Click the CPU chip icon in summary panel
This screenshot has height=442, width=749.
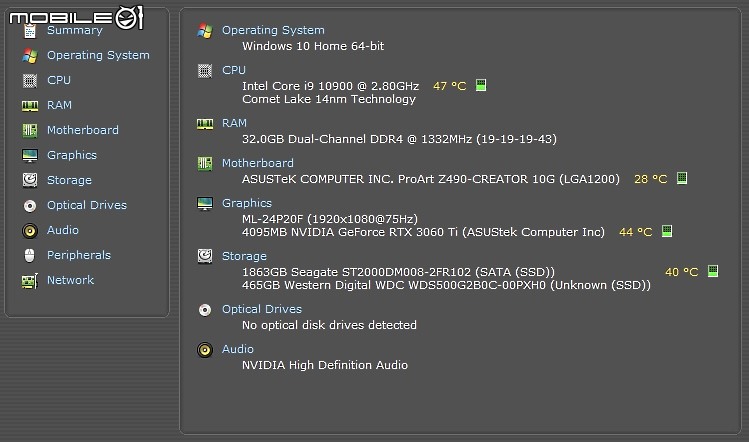[x=205, y=71]
